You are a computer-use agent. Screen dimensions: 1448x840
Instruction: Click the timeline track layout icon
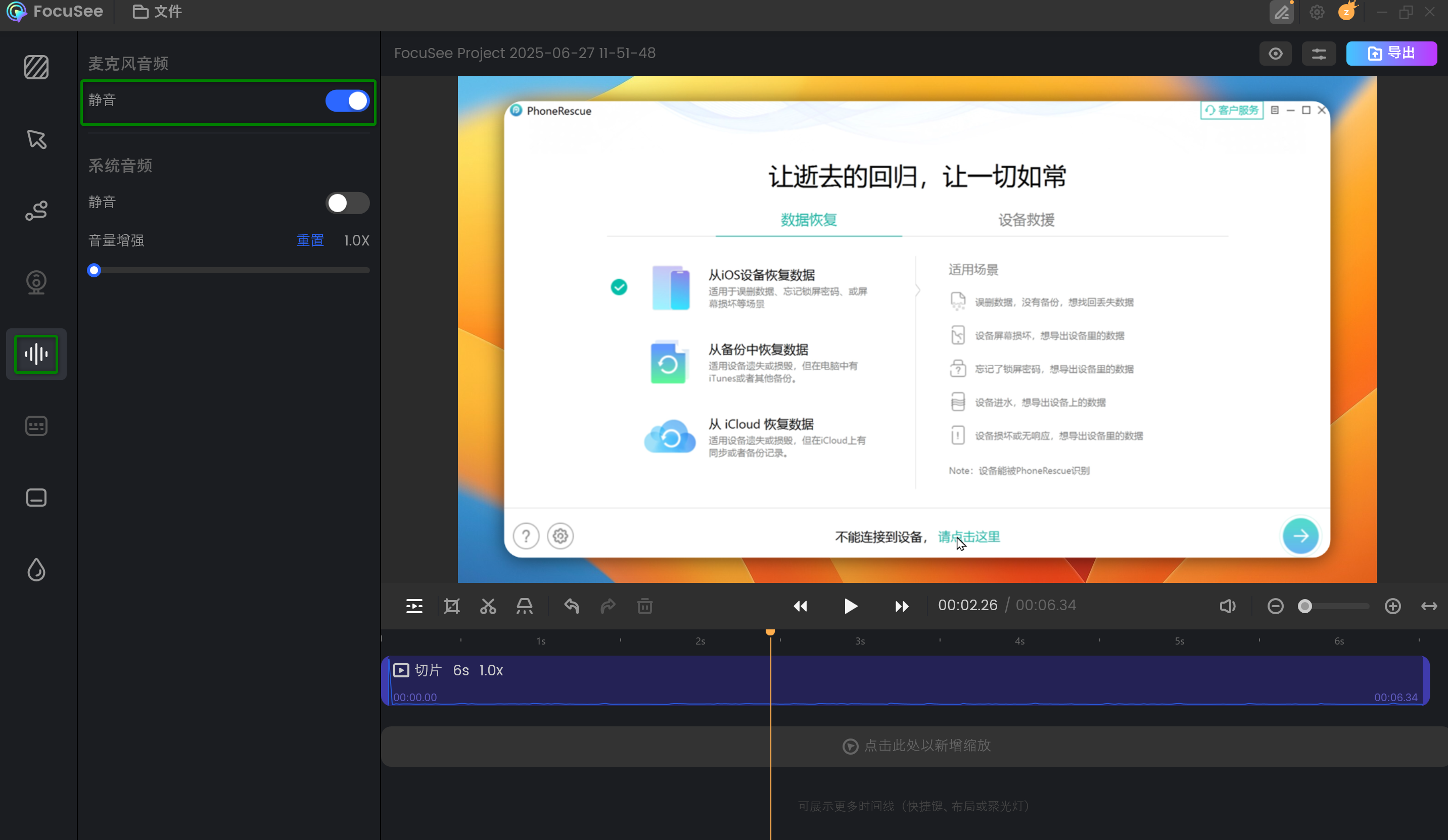pos(414,606)
